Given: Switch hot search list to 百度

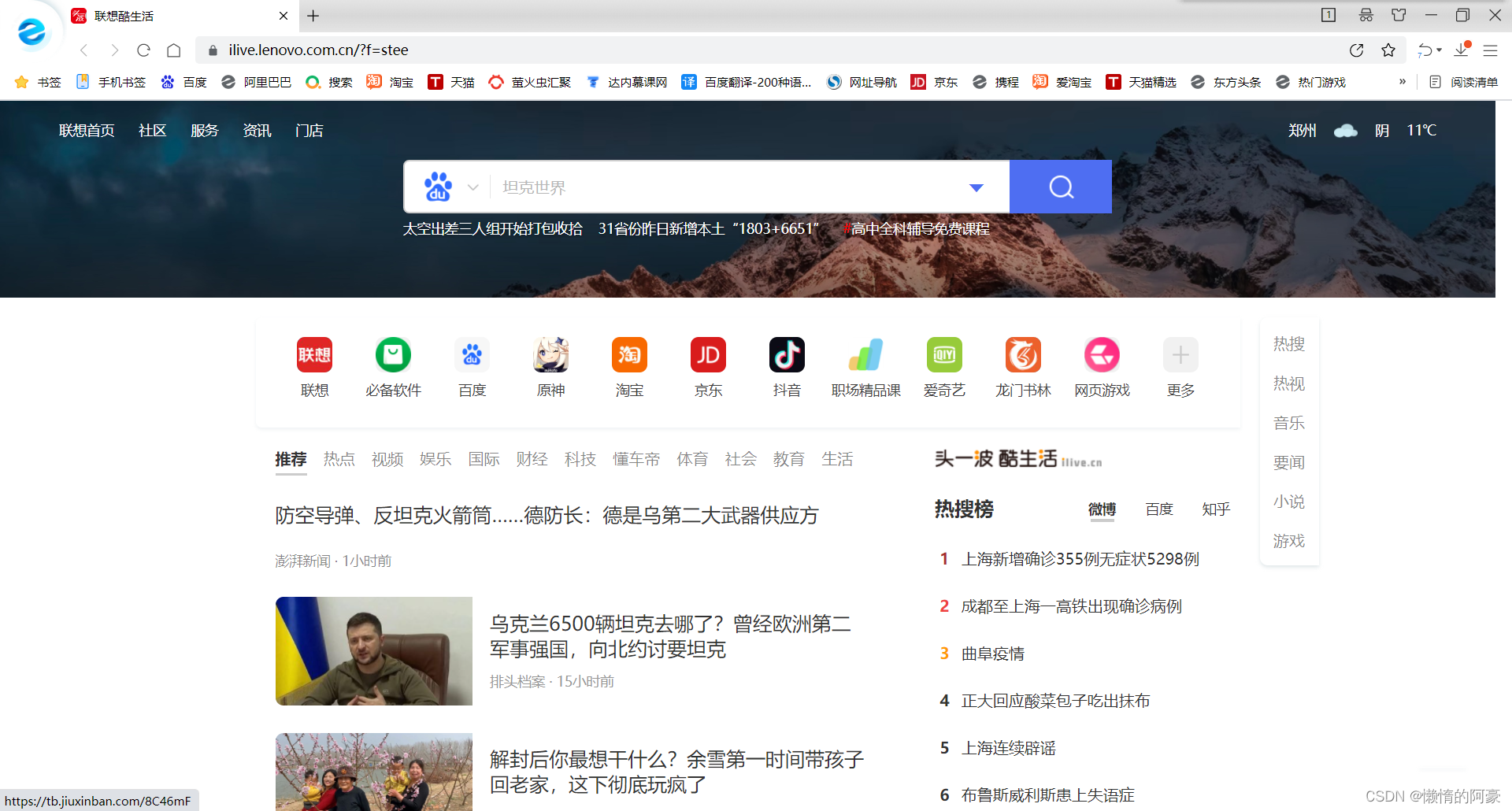Looking at the screenshot, I should [1159, 509].
